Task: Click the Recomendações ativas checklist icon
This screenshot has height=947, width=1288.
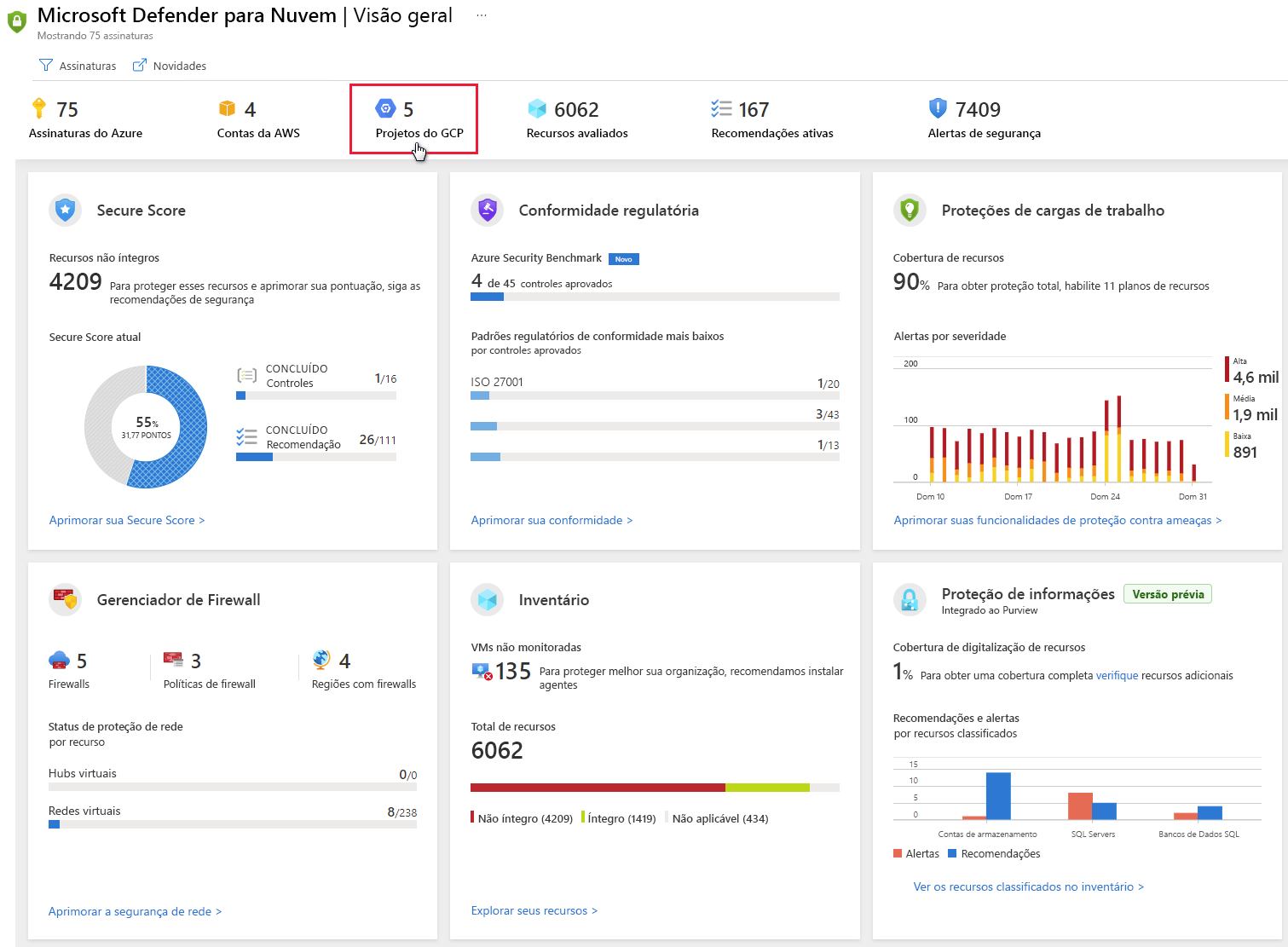Action: point(721,108)
